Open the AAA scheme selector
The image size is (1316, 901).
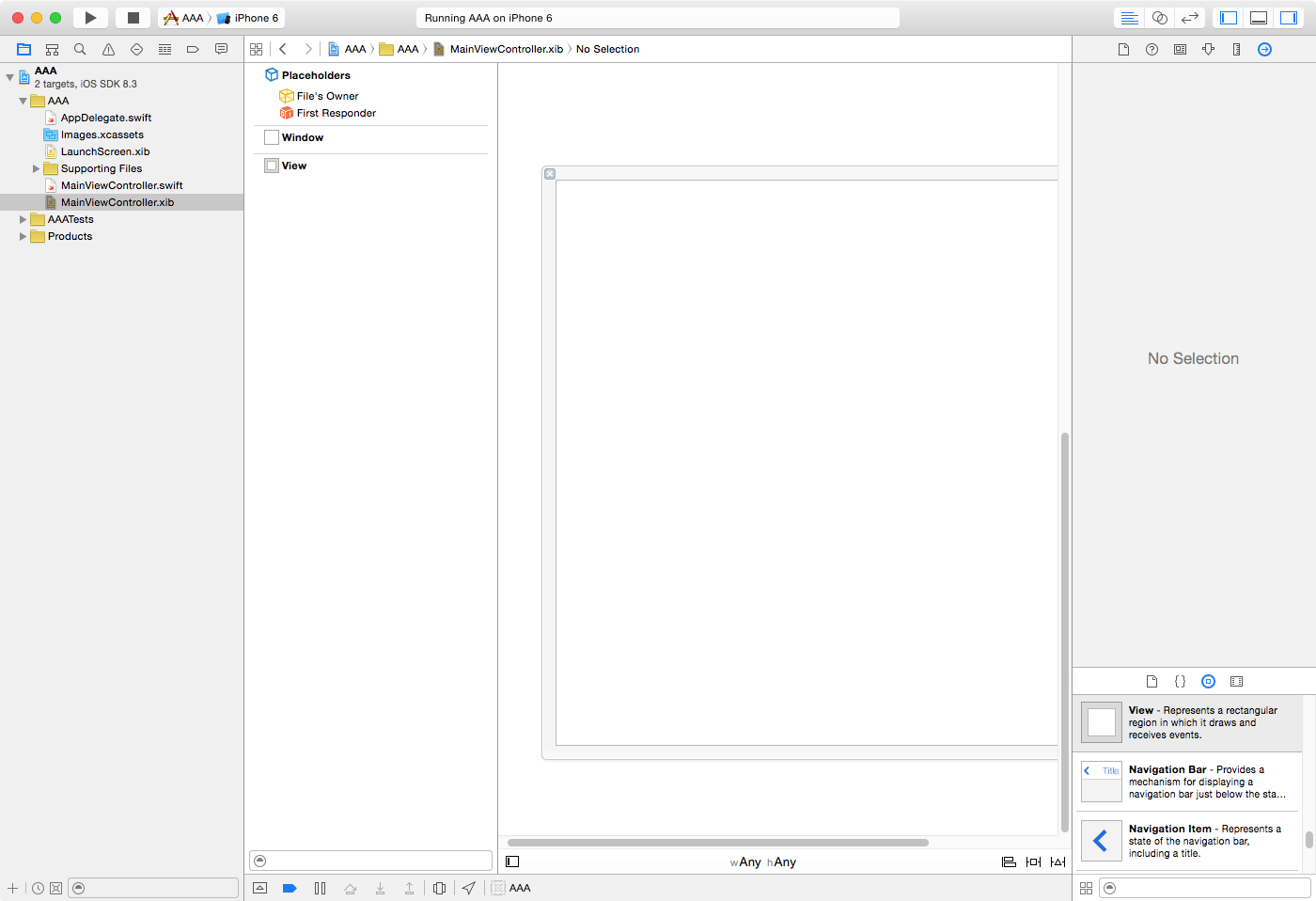[x=184, y=18]
